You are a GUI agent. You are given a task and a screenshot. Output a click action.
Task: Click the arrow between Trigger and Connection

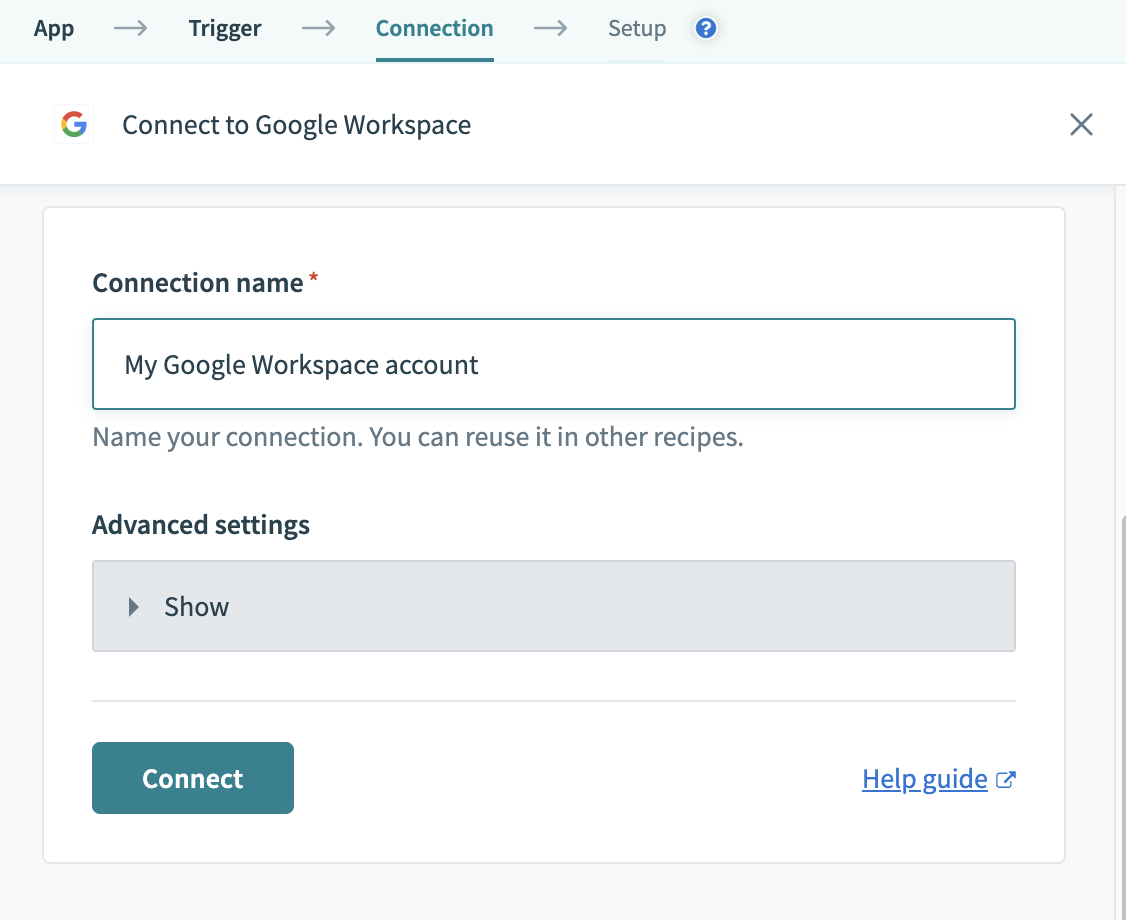[x=318, y=29]
